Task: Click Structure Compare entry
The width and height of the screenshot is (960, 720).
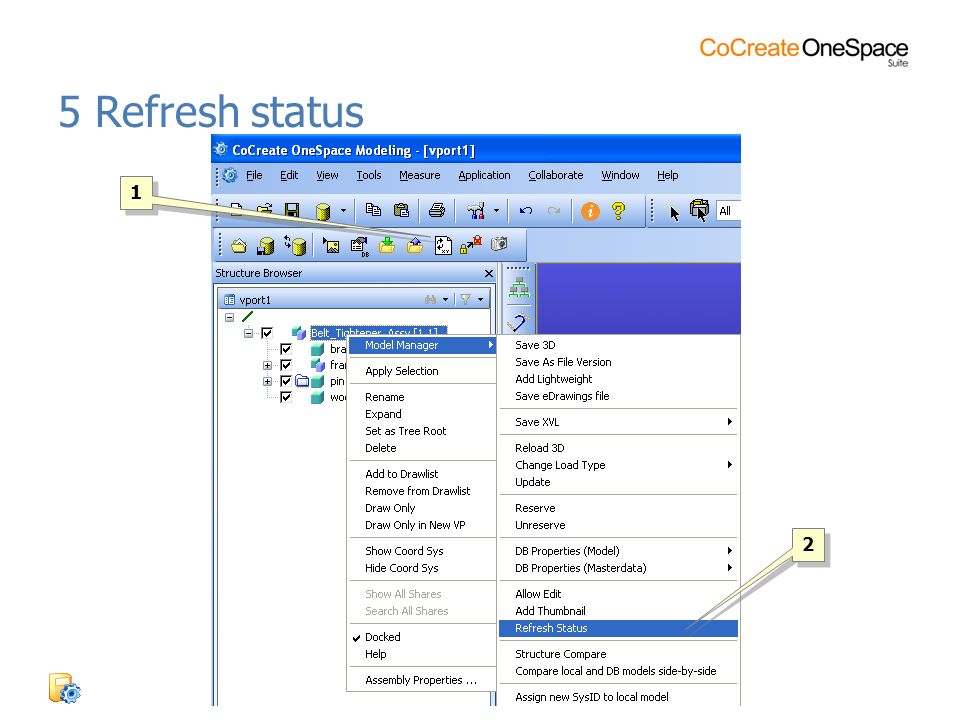Action: 618,654
